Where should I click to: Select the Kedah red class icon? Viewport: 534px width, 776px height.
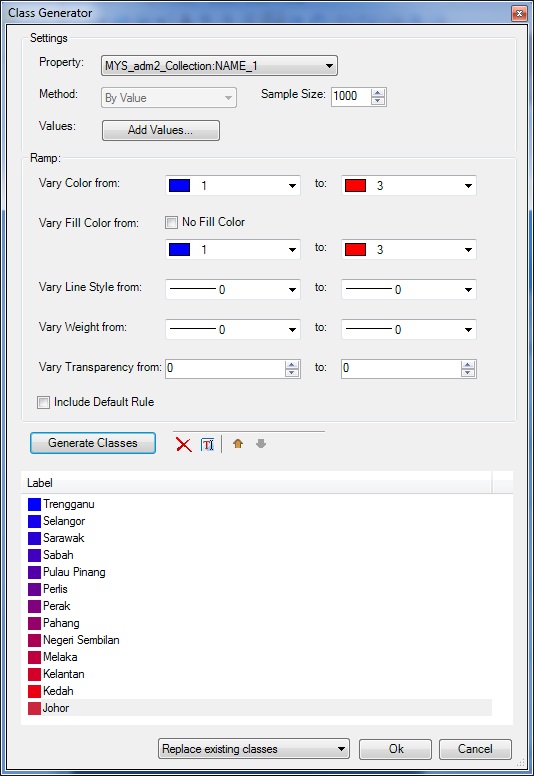coord(34,691)
